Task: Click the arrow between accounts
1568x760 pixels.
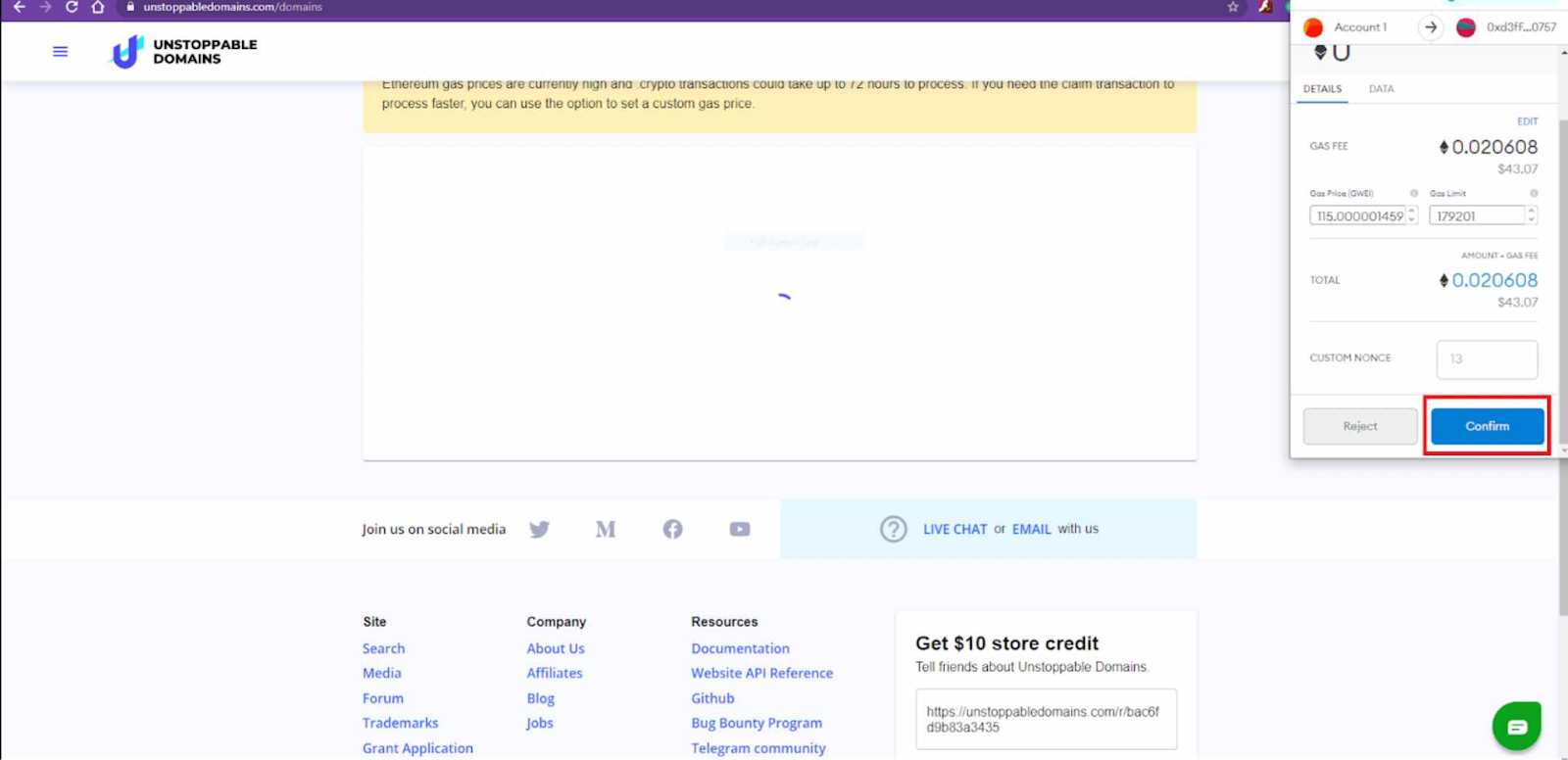Action: (x=1431, y=27)
